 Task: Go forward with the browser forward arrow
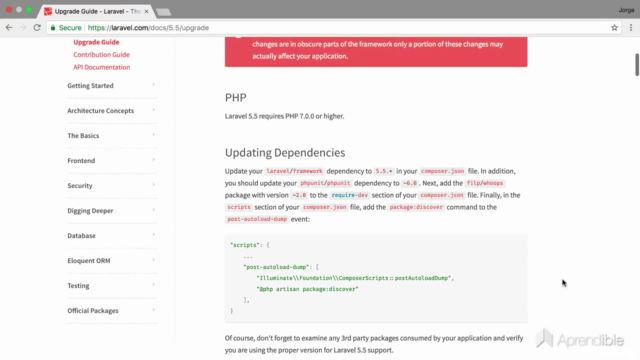pos(23,28)
